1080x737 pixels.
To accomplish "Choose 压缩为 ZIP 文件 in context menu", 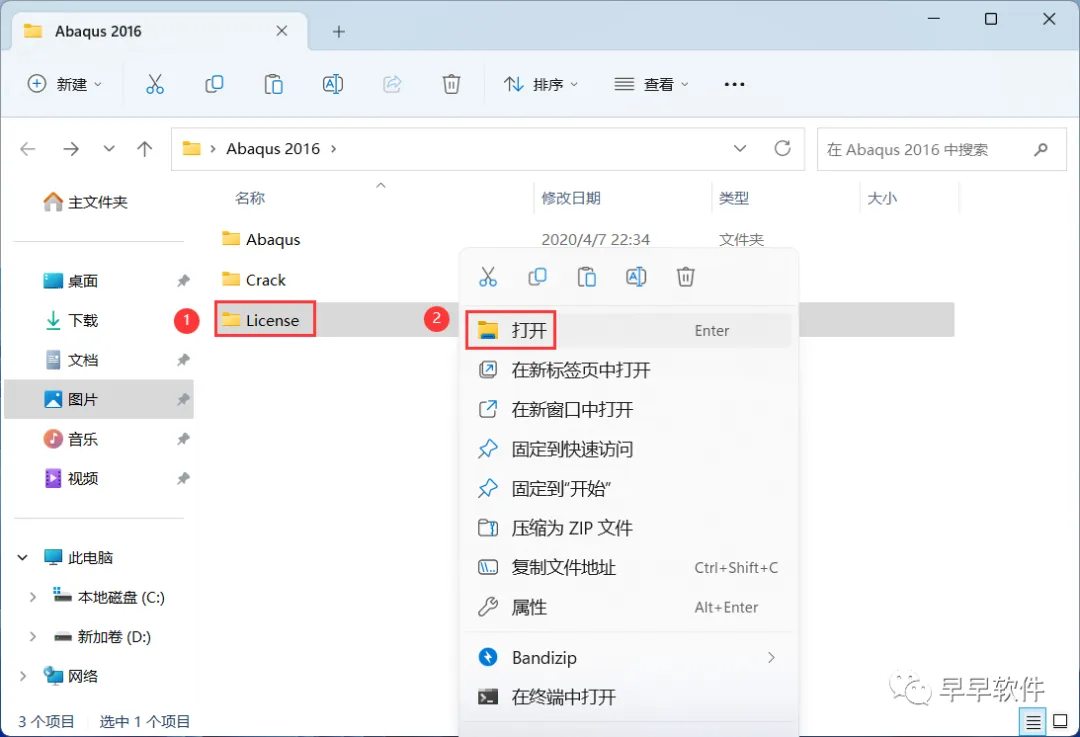I will [x=628, y=528].
